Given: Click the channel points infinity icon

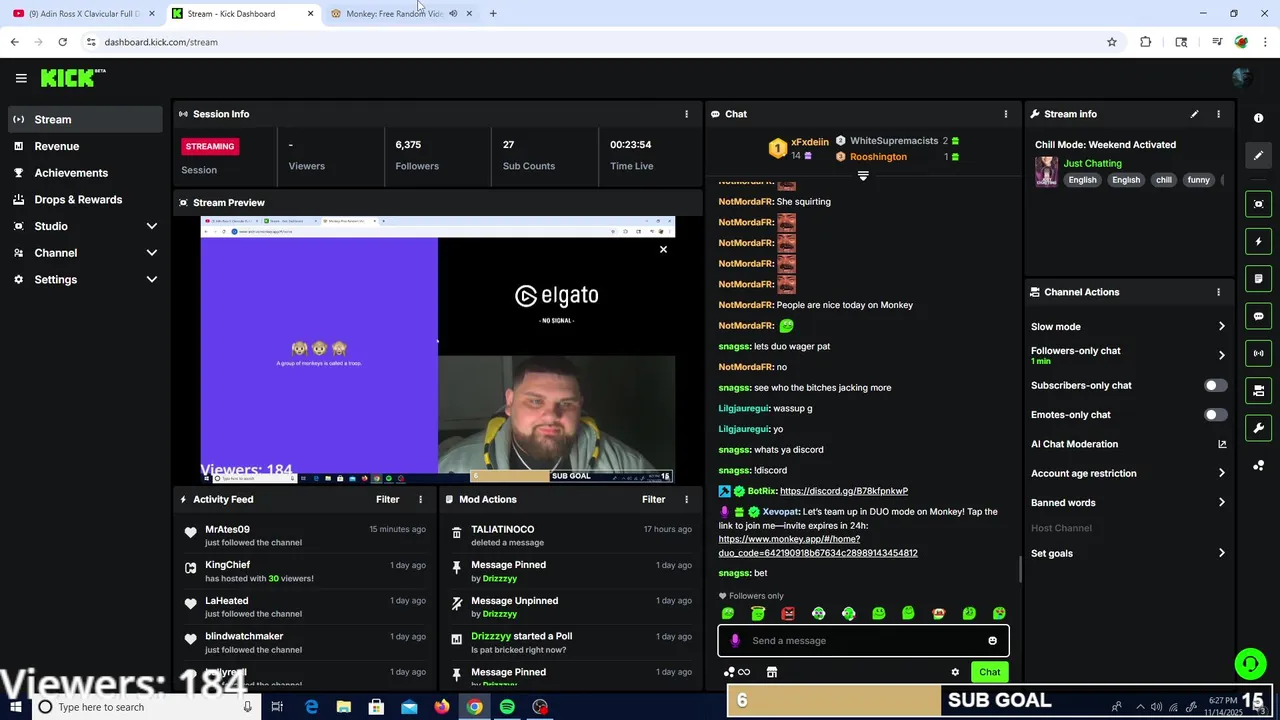Looking at the screenshot, I should [x=737, y=672].
